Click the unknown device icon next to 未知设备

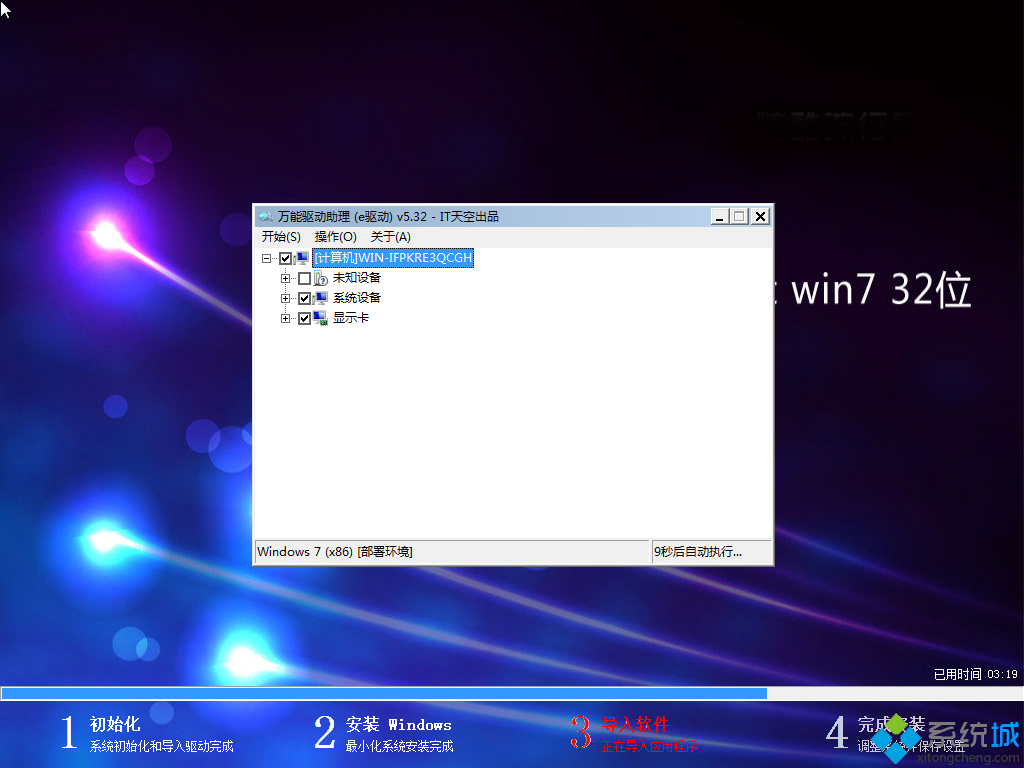[320, 278]
